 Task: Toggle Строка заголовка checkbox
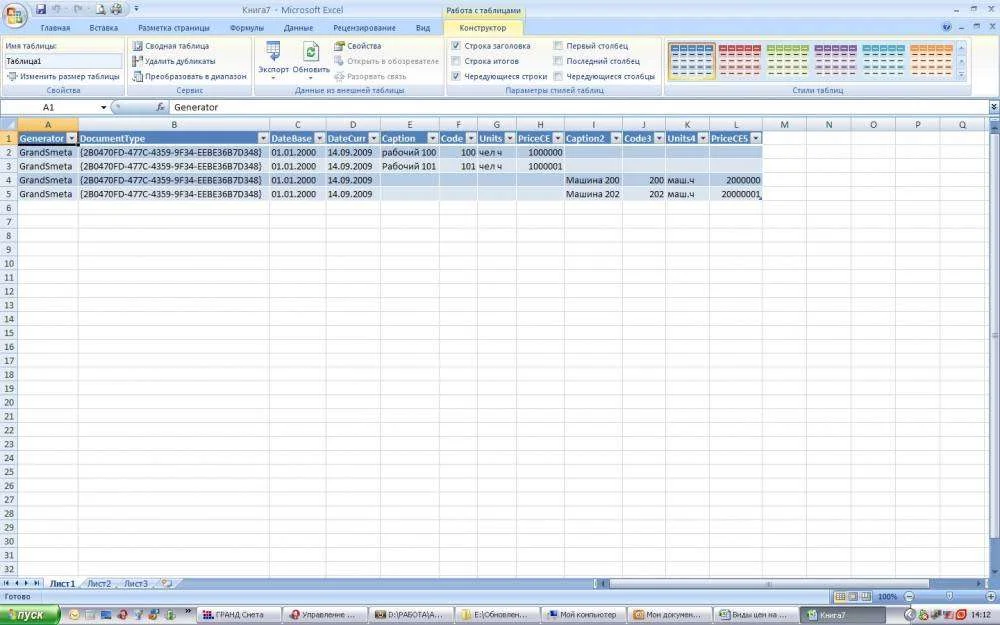pyautogui.click(x=455, y=46)
